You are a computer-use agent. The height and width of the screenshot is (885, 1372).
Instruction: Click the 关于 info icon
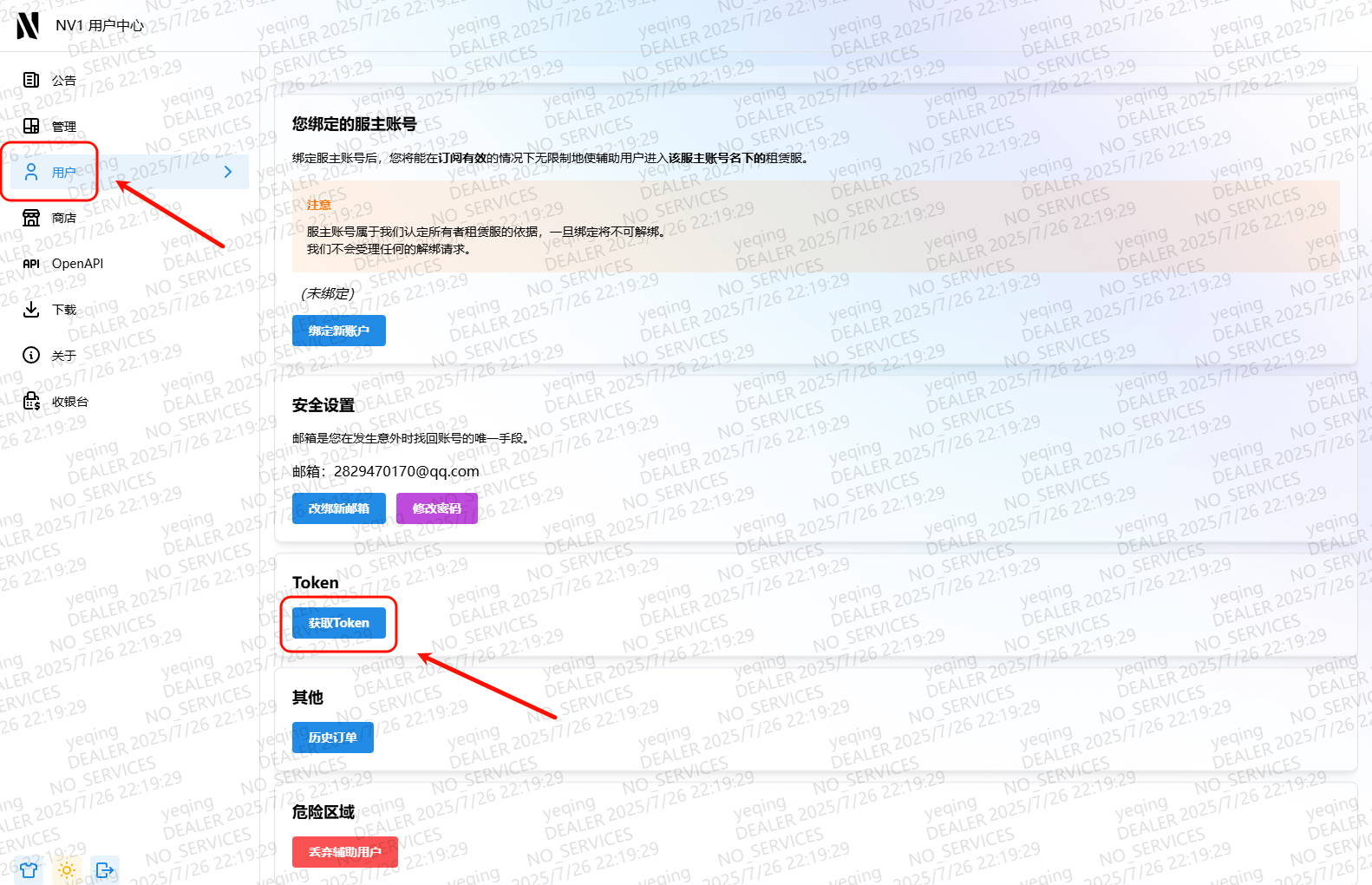tap(31, 355)
